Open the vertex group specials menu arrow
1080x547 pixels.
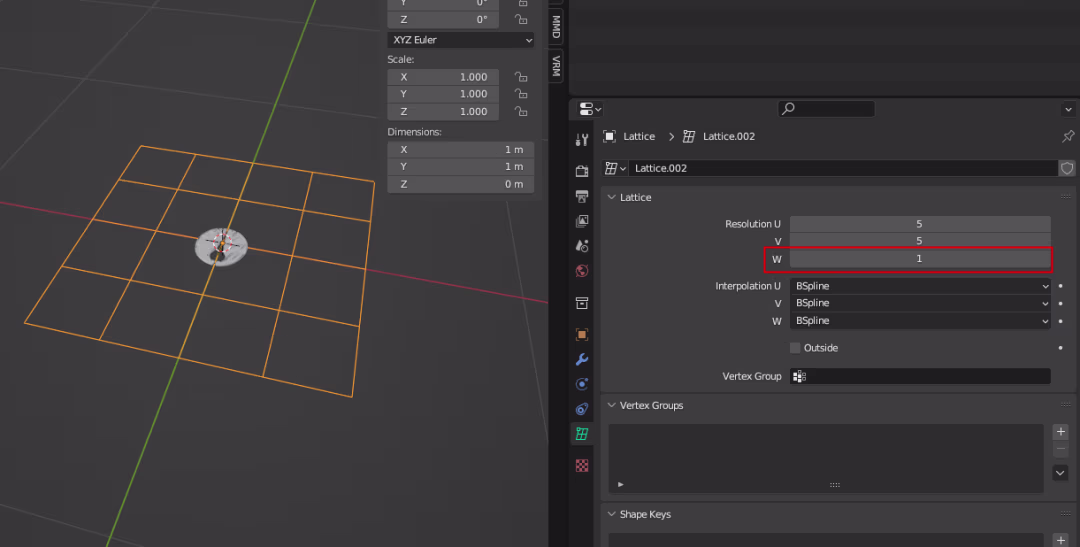click(1060, 473)
